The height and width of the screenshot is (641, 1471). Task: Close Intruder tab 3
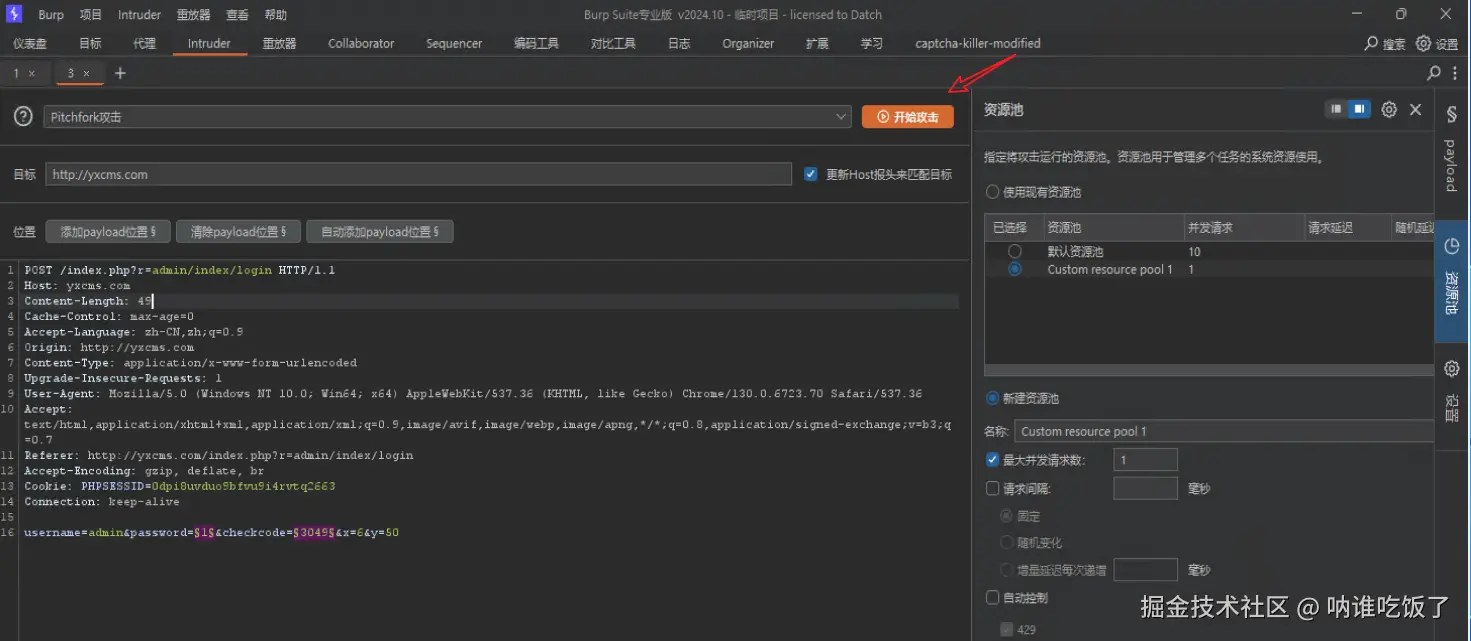(86, 73)
